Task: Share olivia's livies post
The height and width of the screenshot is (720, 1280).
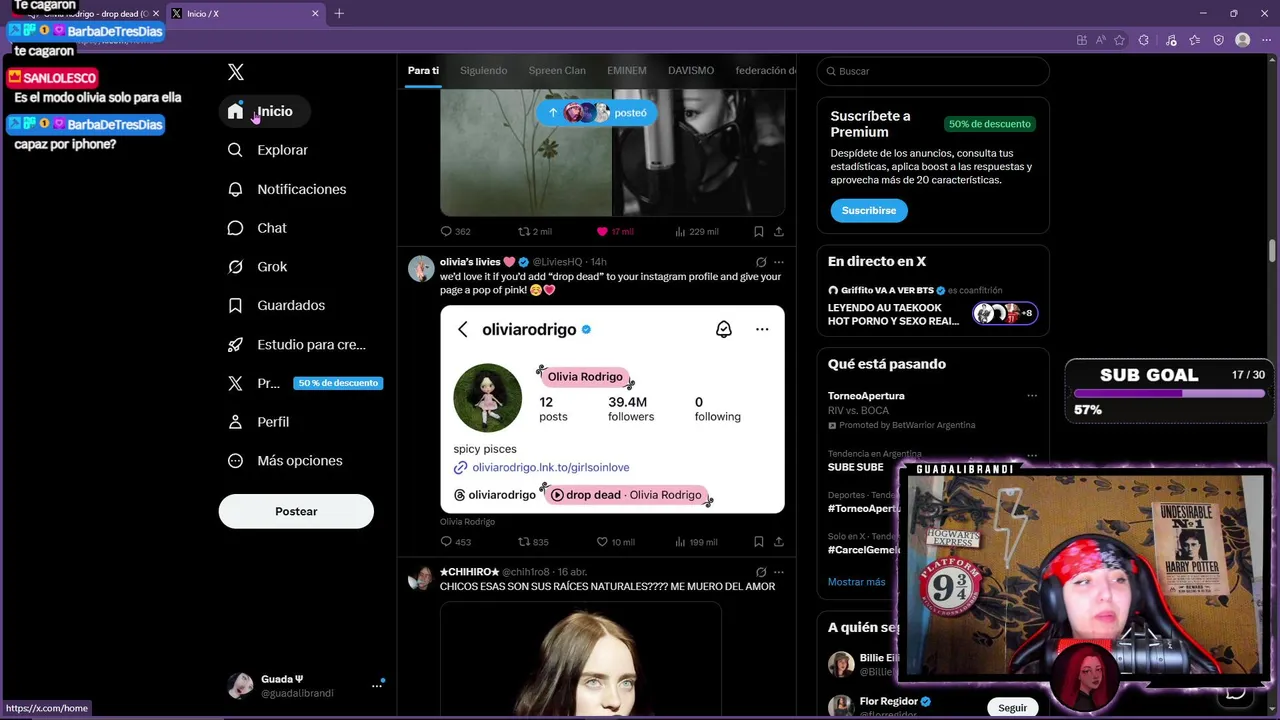Action: tap(779, 542)
